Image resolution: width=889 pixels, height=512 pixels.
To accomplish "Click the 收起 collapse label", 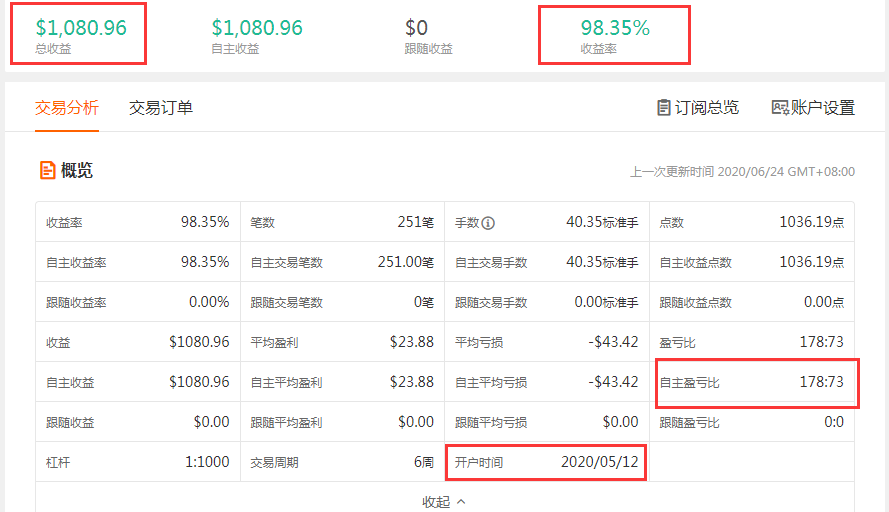I will pos(436,501).
